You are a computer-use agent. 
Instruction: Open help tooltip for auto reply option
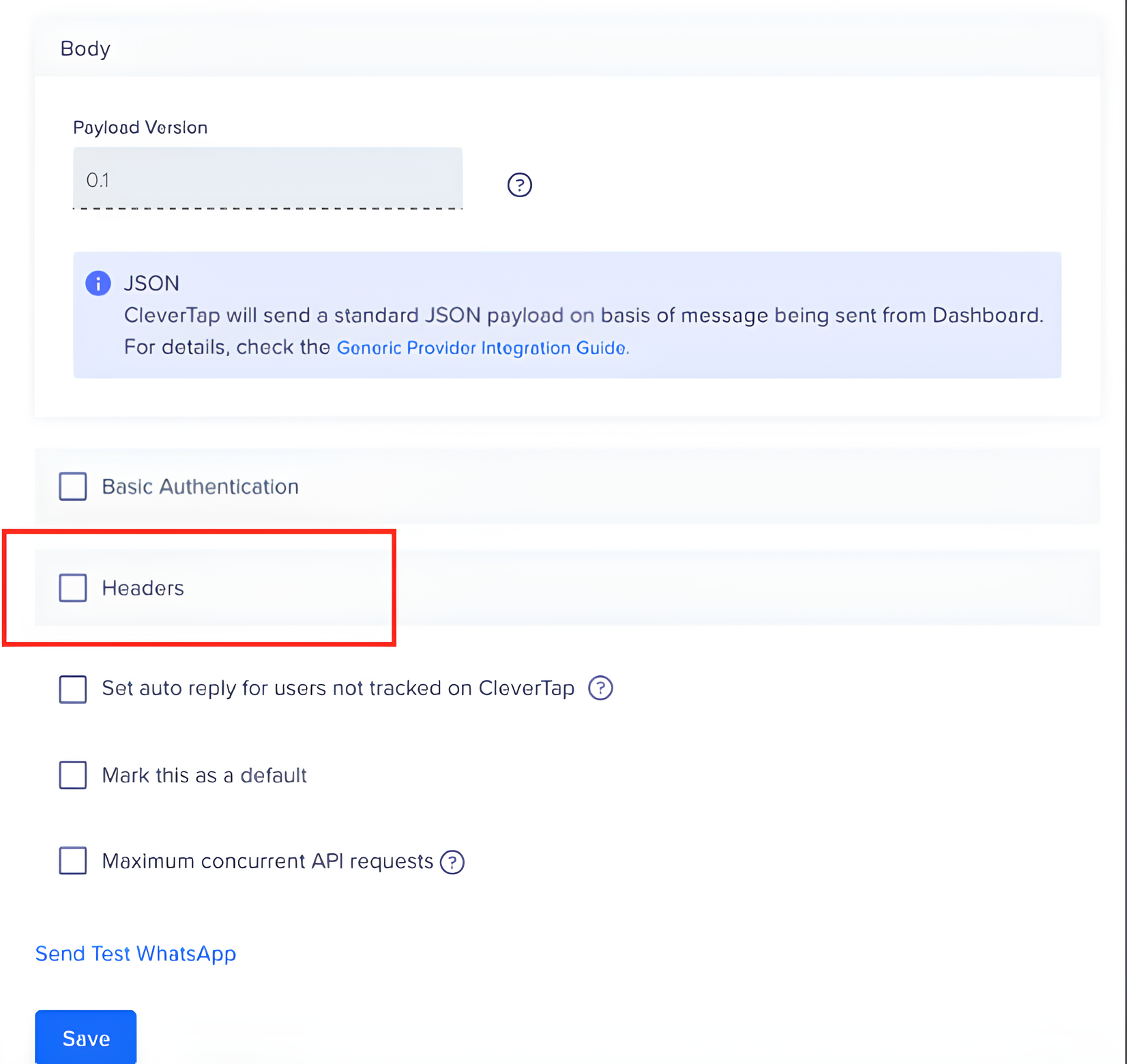point(600,688)
